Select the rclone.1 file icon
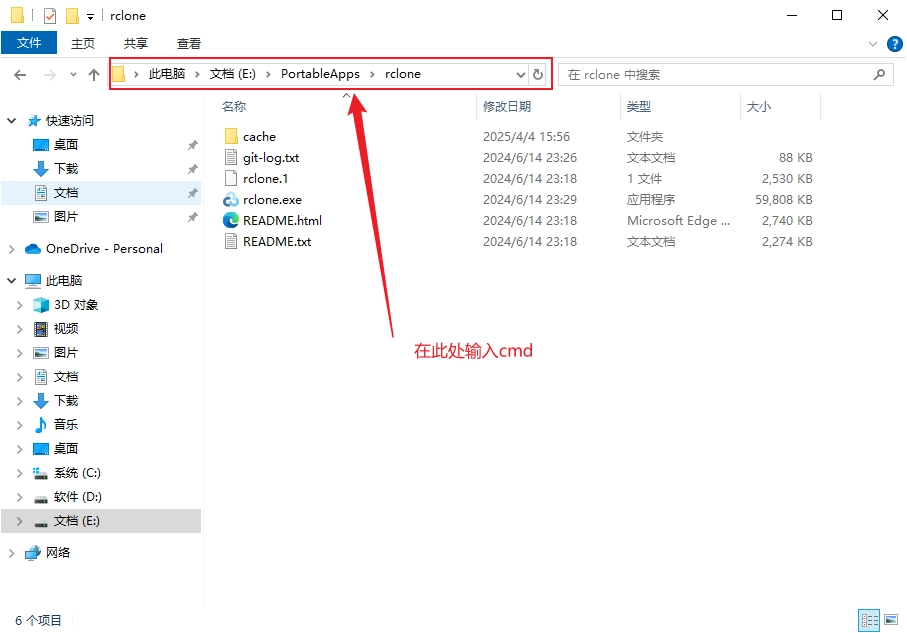This screenshot has width=907, height=633. [231, 178]
